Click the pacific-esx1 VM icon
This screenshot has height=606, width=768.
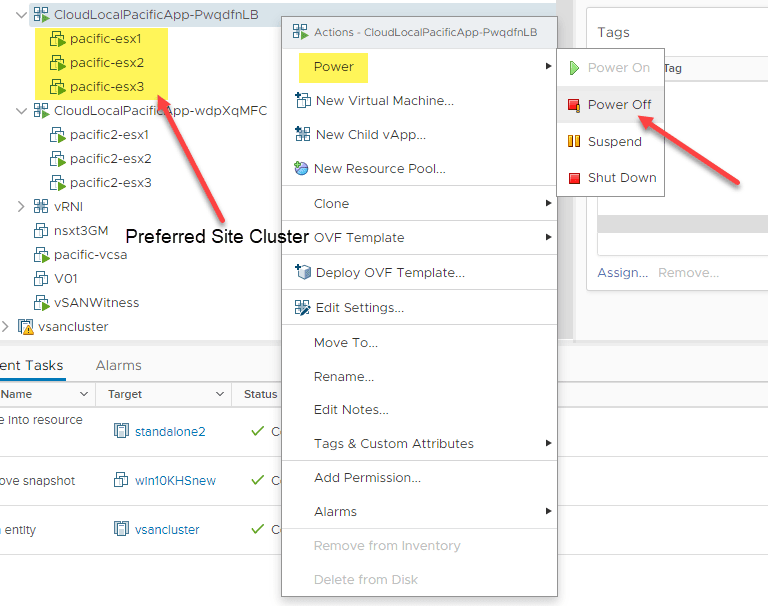tap(58, 39)
